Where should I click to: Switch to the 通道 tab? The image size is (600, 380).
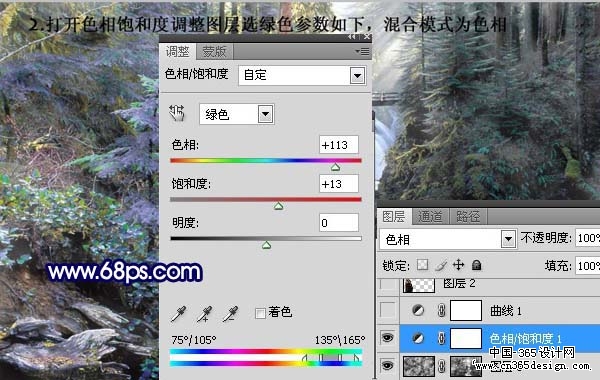[430, 217]
